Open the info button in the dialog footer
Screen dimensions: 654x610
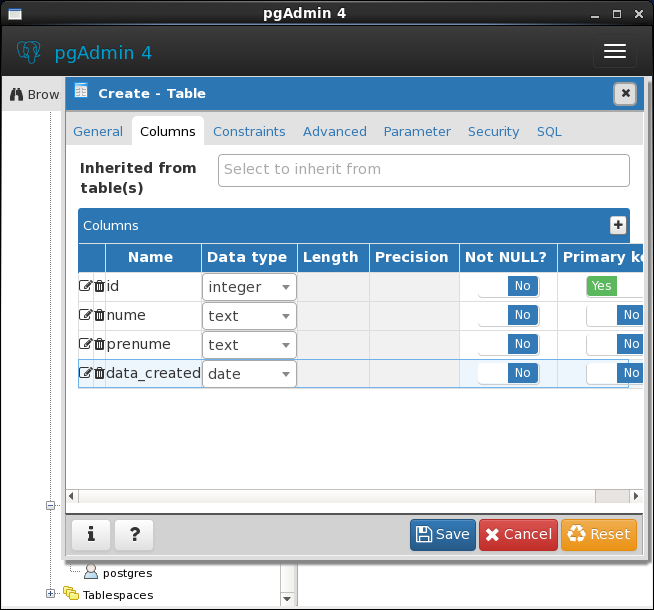pyautogui.click(x=91, y=535)
